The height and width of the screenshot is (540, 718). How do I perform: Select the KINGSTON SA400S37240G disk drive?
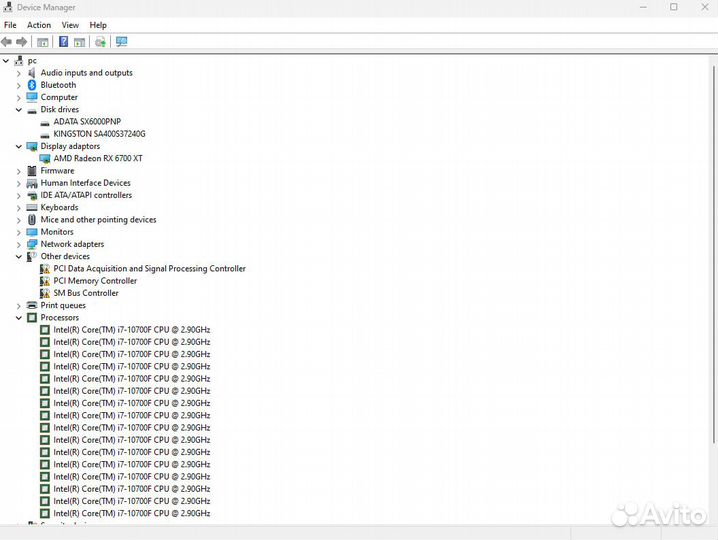99,134
